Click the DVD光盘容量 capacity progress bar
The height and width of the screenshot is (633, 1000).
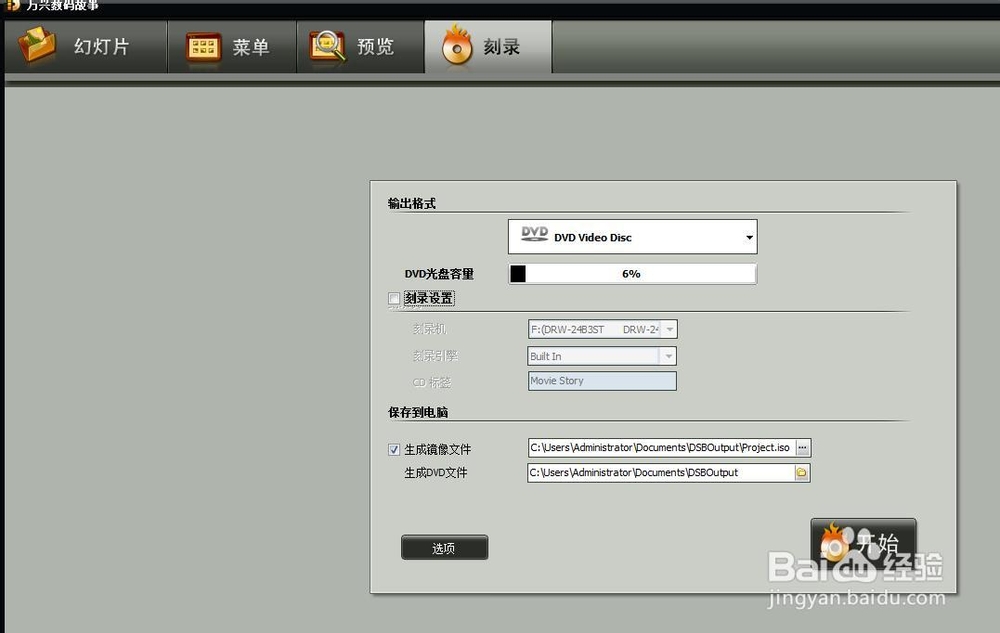pyautogui.click(x=632, y=272)
